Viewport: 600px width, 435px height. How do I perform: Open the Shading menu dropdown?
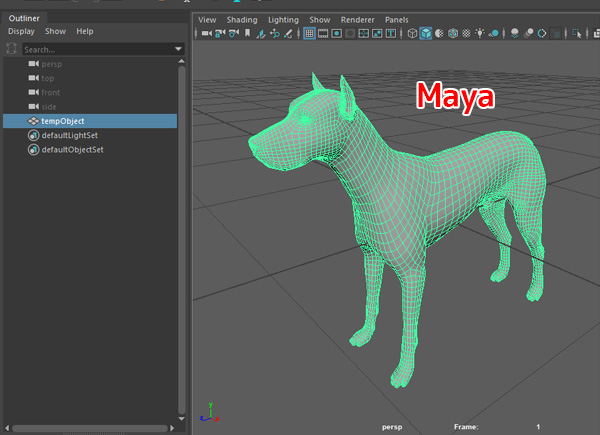pyautogui.click(x=242, y=19)
